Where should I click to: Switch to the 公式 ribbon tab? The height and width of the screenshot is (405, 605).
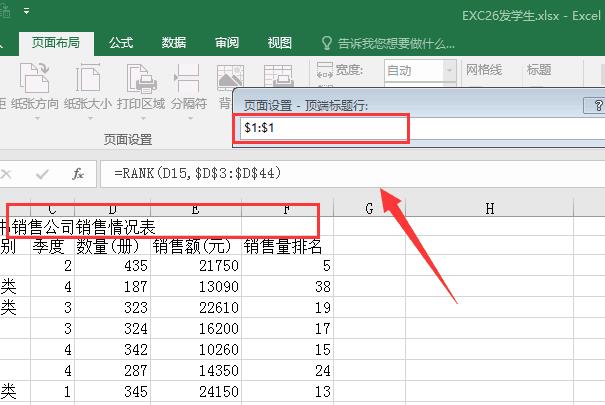(x=121, y=43)
